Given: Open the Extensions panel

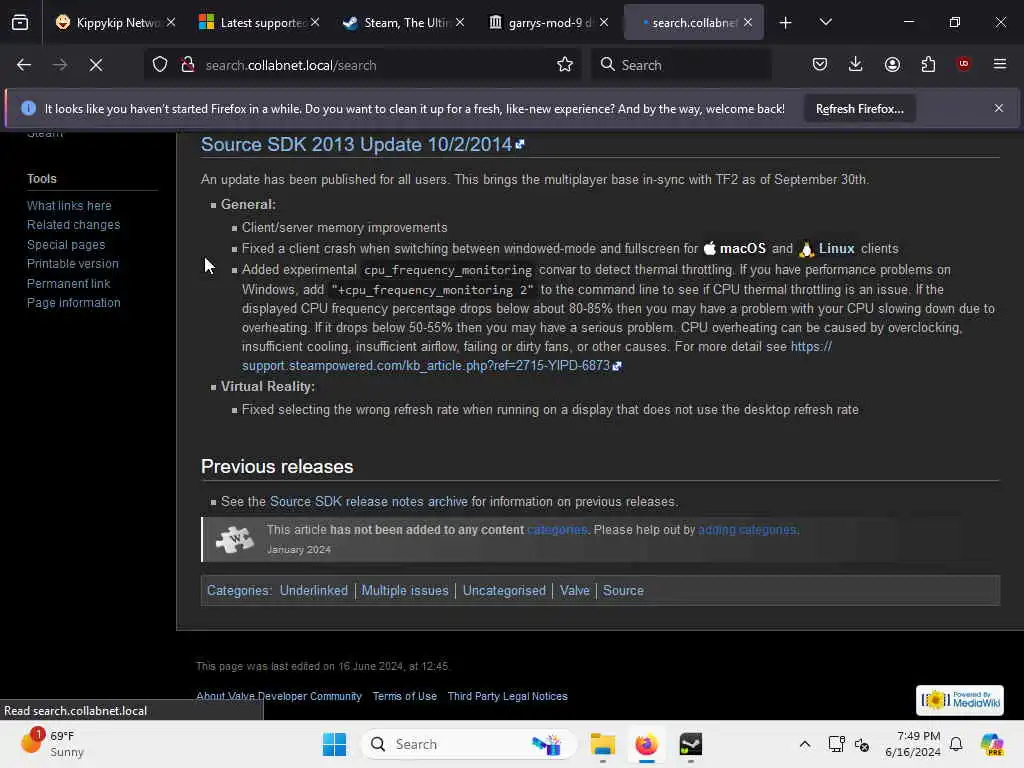Looking at the screenshot, I should (x=928, y=64).
